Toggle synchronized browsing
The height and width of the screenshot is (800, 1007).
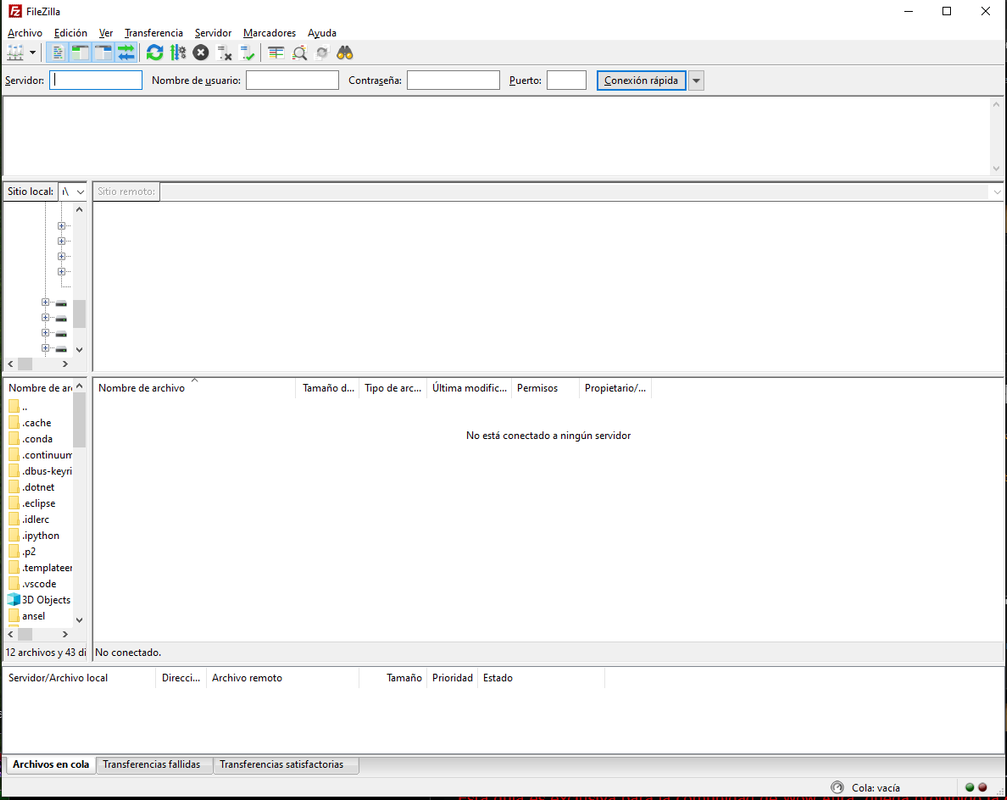322,53
